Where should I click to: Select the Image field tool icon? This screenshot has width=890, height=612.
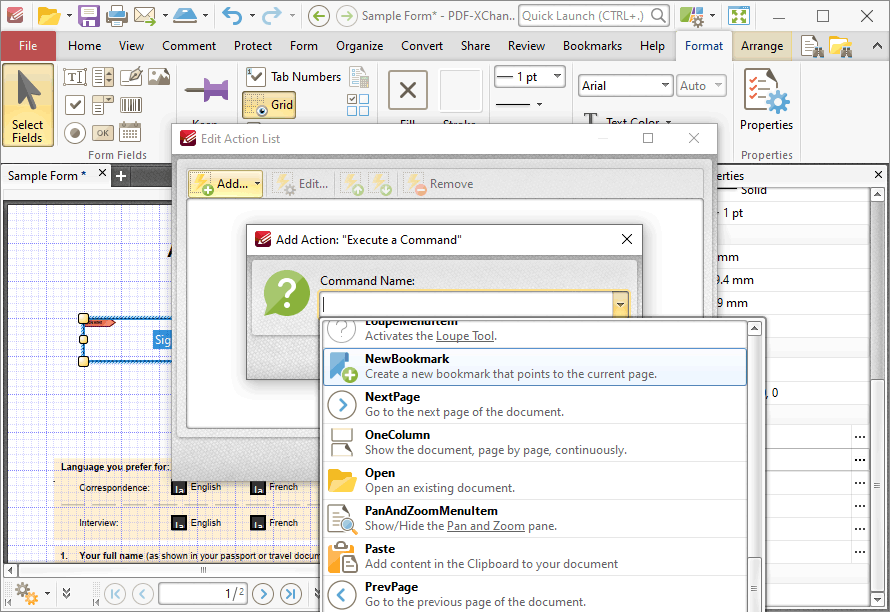pyautogui.click(x=159, y=77)
